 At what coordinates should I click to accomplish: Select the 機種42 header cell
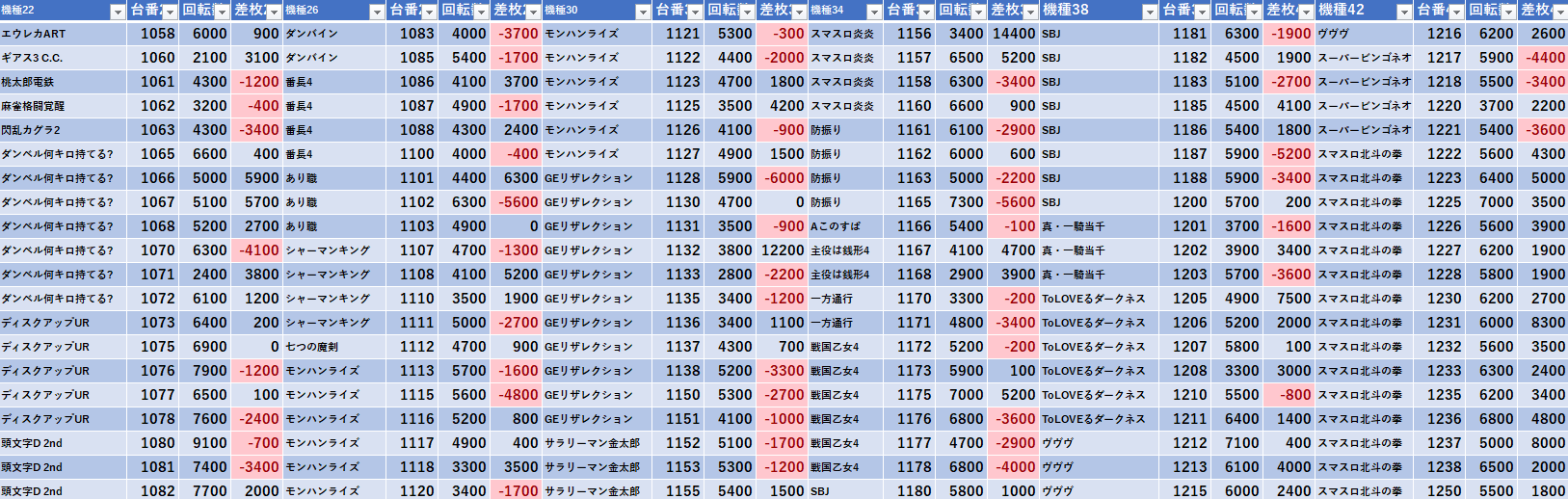[x=1365, y=11]
